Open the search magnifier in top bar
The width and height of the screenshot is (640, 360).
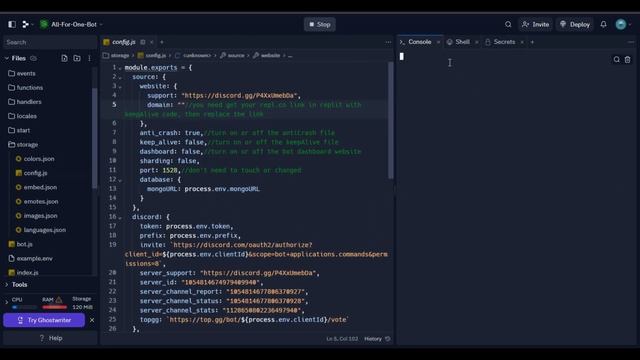point(508,24)
